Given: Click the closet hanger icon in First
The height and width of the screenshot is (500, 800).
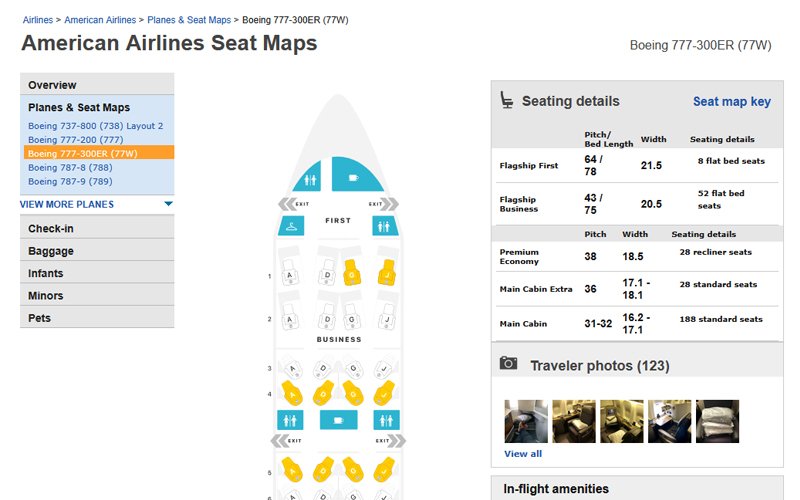Looking at the screenshot, I should (x=290, y=225).
